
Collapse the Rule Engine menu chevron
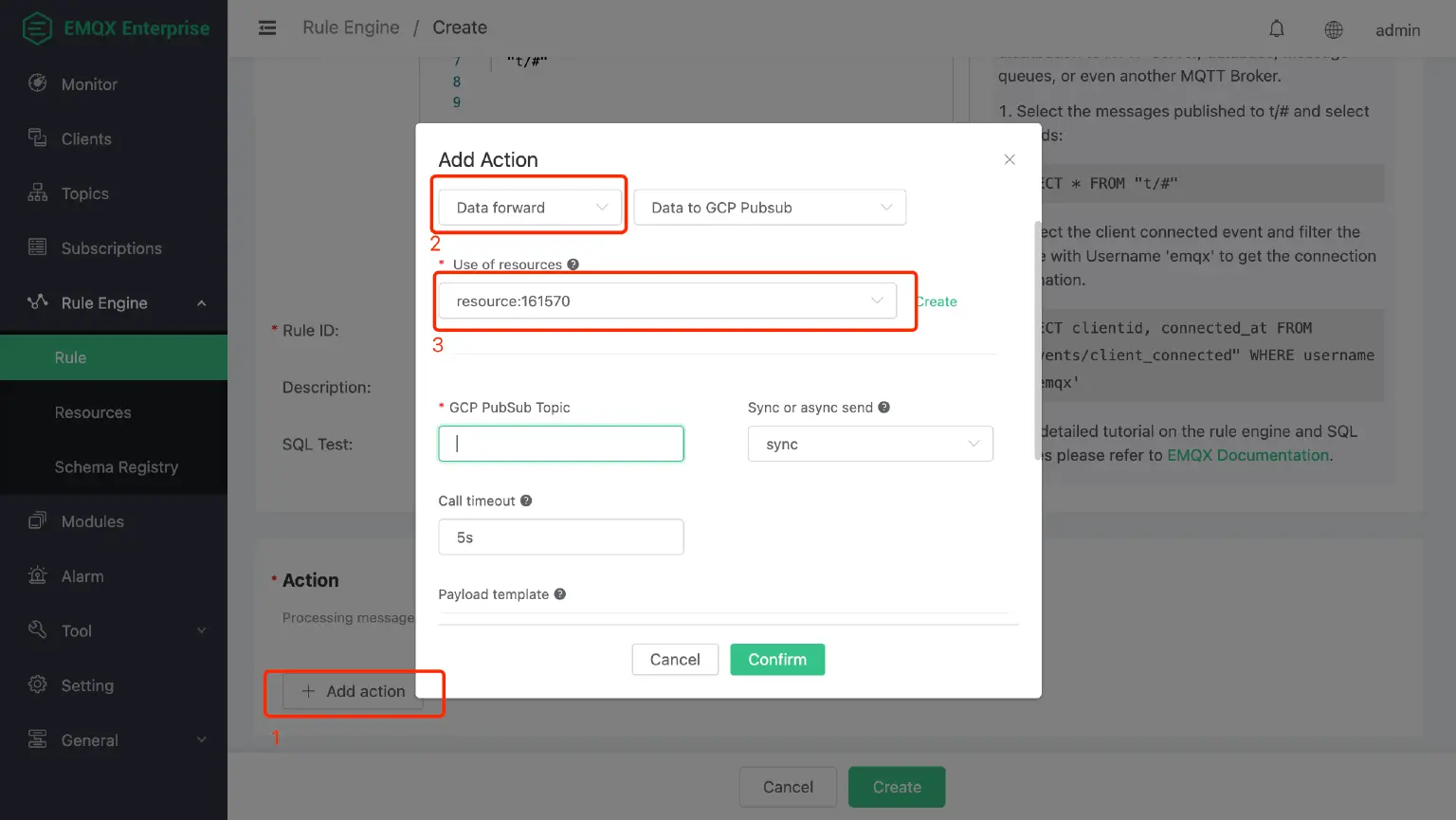201,303
